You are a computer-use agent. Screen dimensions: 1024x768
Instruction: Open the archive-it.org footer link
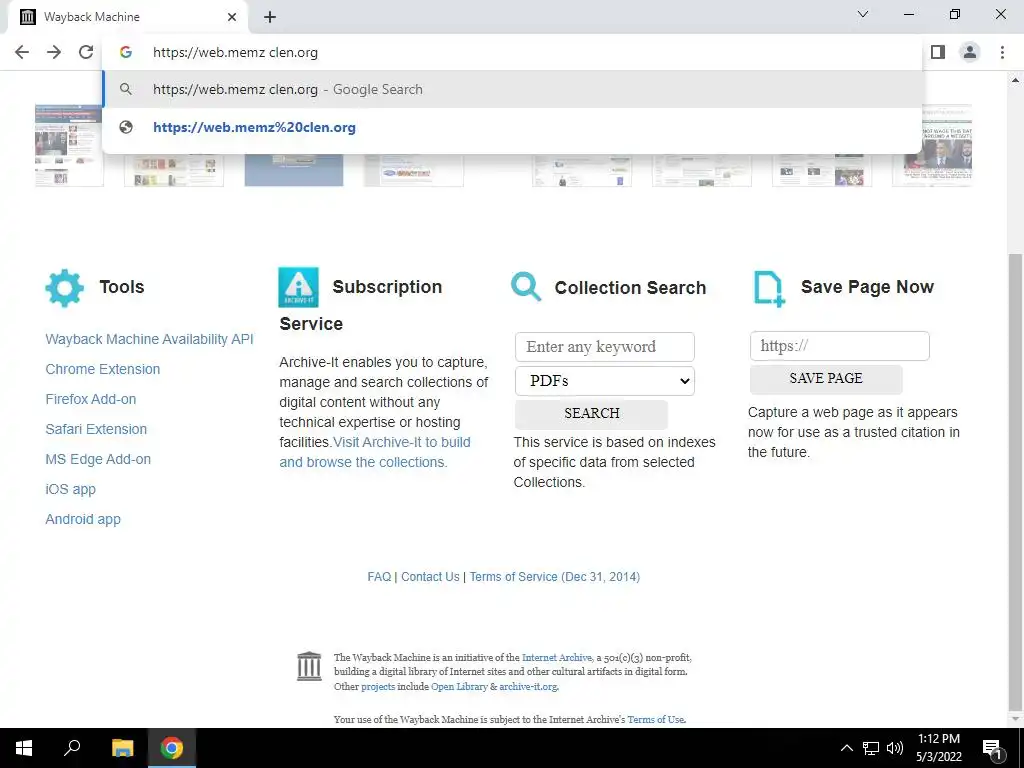point(528,686)
